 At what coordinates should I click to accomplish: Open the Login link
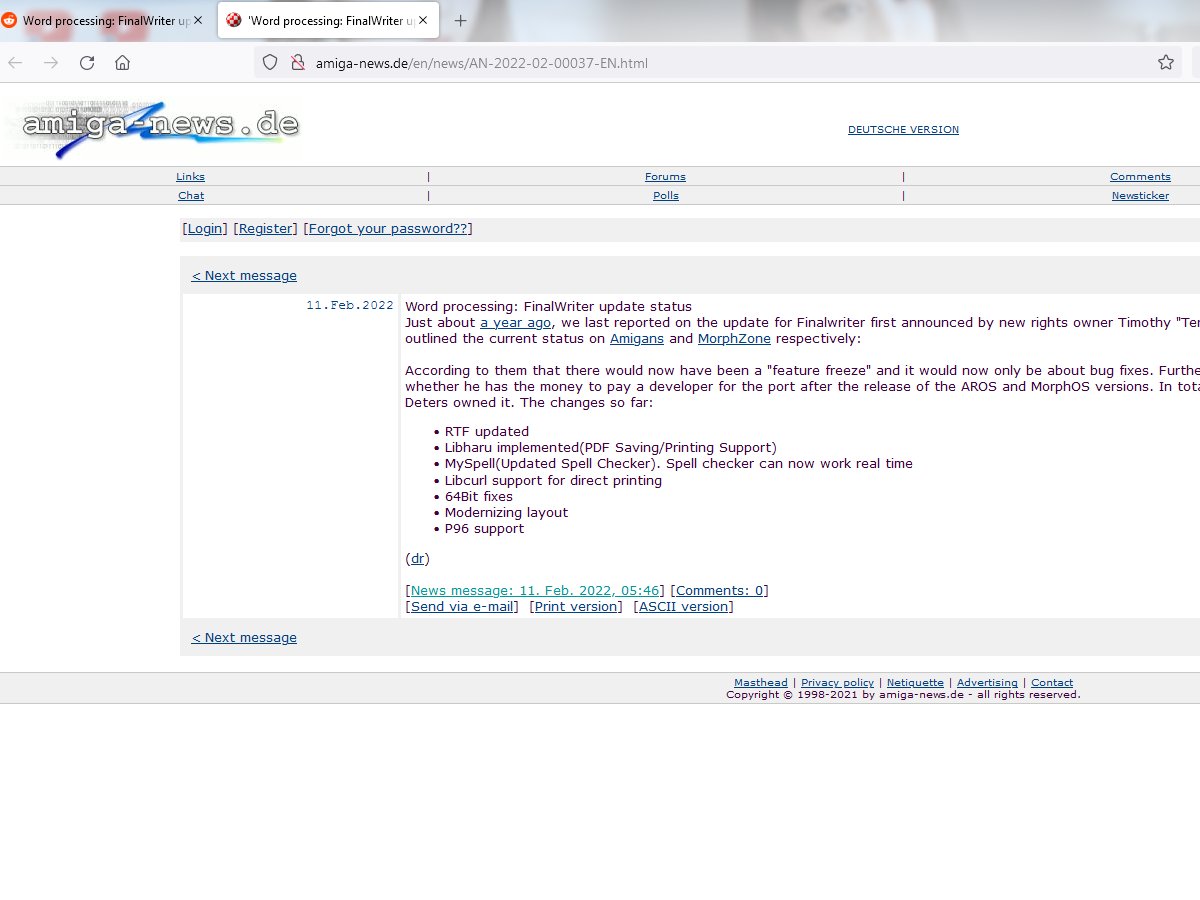tap(205, 229)
